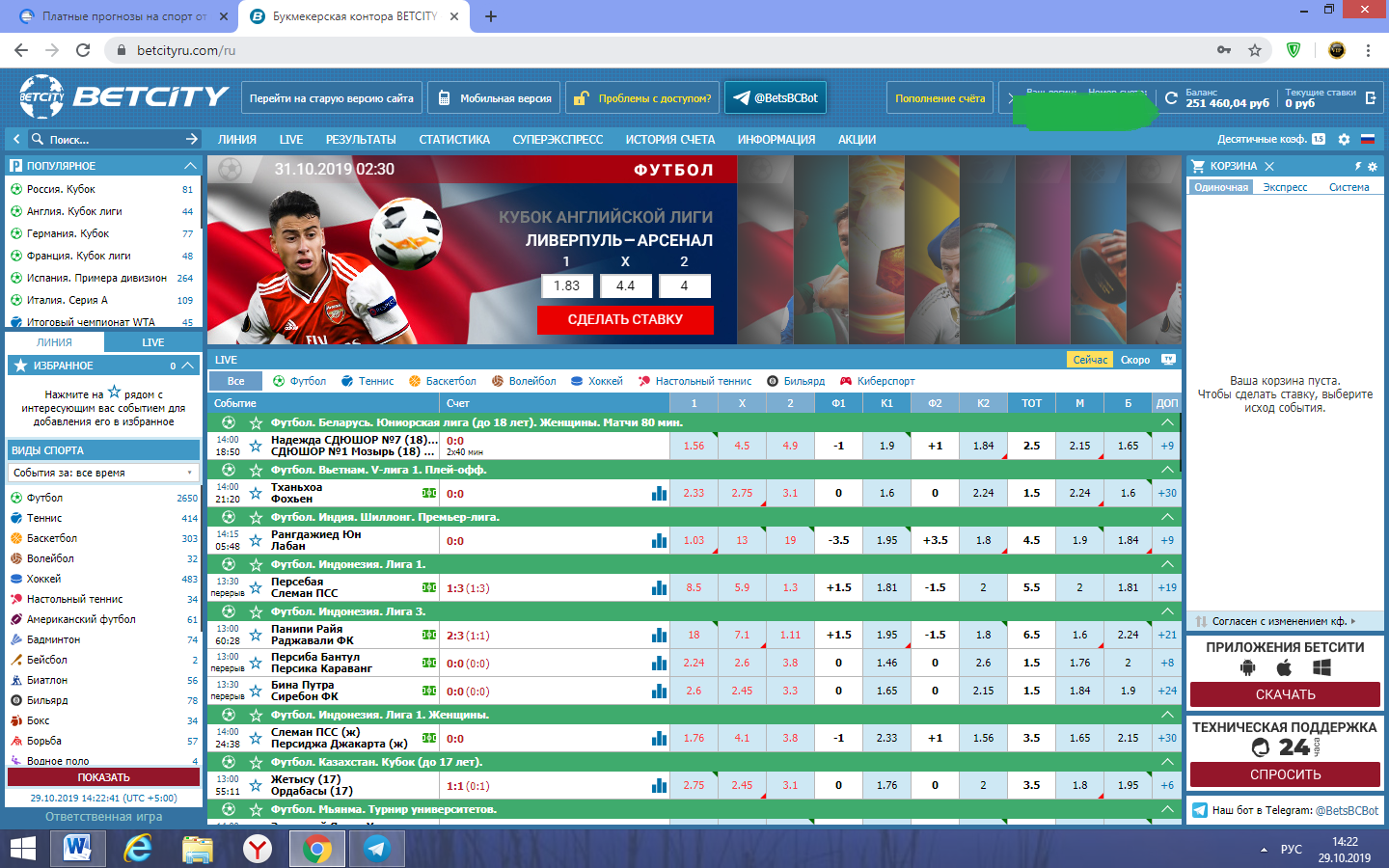Image resolution: width=1389 pixels, height=868 pixels.
Task: Open ИСТОРИЯ СЧЕТА menu
Action: (x=670, y=140)
